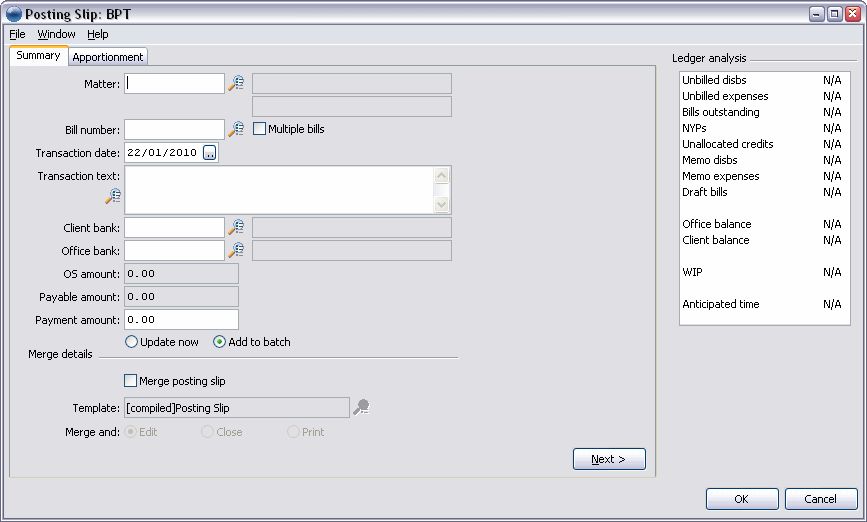Viewport: 867px width, 522px height.
Task: Open the Matter lookup search icon
Action: (x=236, y=83)
